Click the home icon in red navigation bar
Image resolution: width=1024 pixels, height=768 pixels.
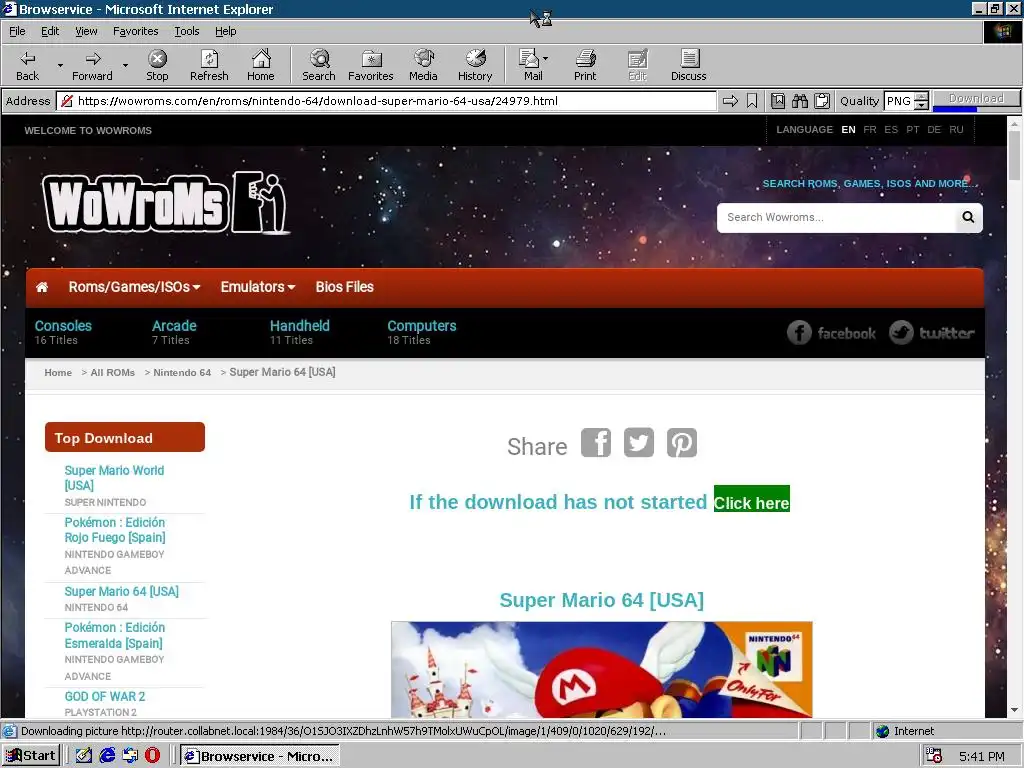click(42, 287)
